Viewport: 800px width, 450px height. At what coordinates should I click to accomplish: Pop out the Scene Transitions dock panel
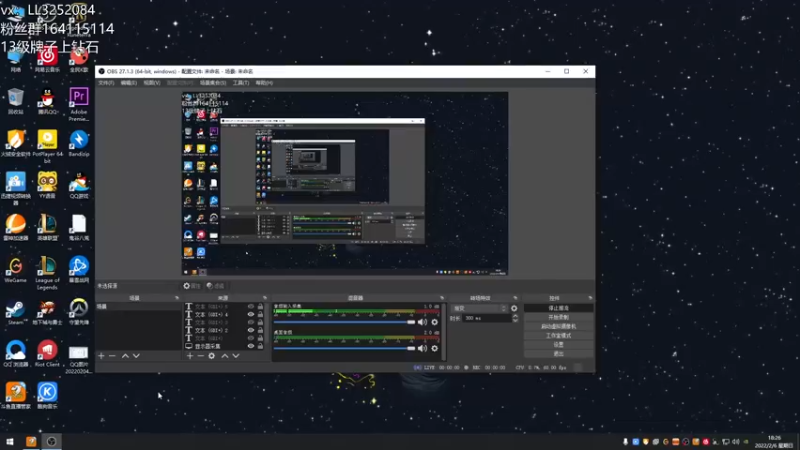[x=515, y=298]
